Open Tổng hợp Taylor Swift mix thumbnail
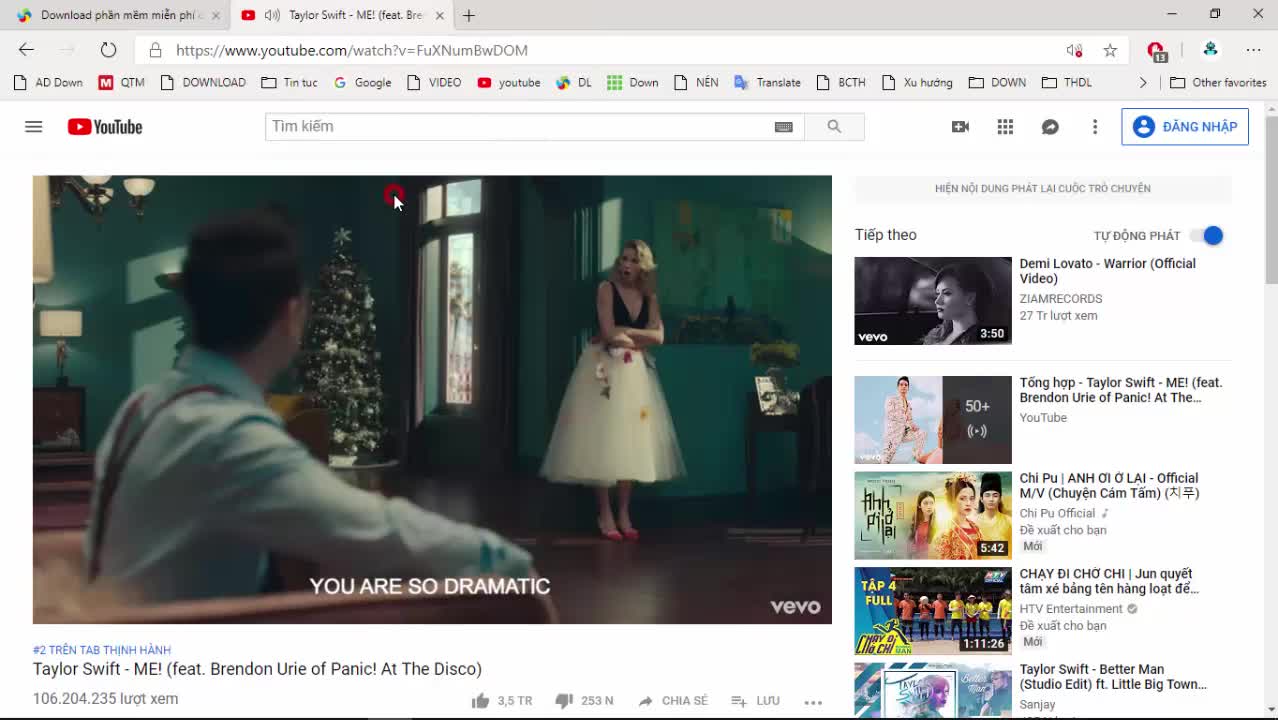This screenshot has height=720, width=1278. (933, 420)
